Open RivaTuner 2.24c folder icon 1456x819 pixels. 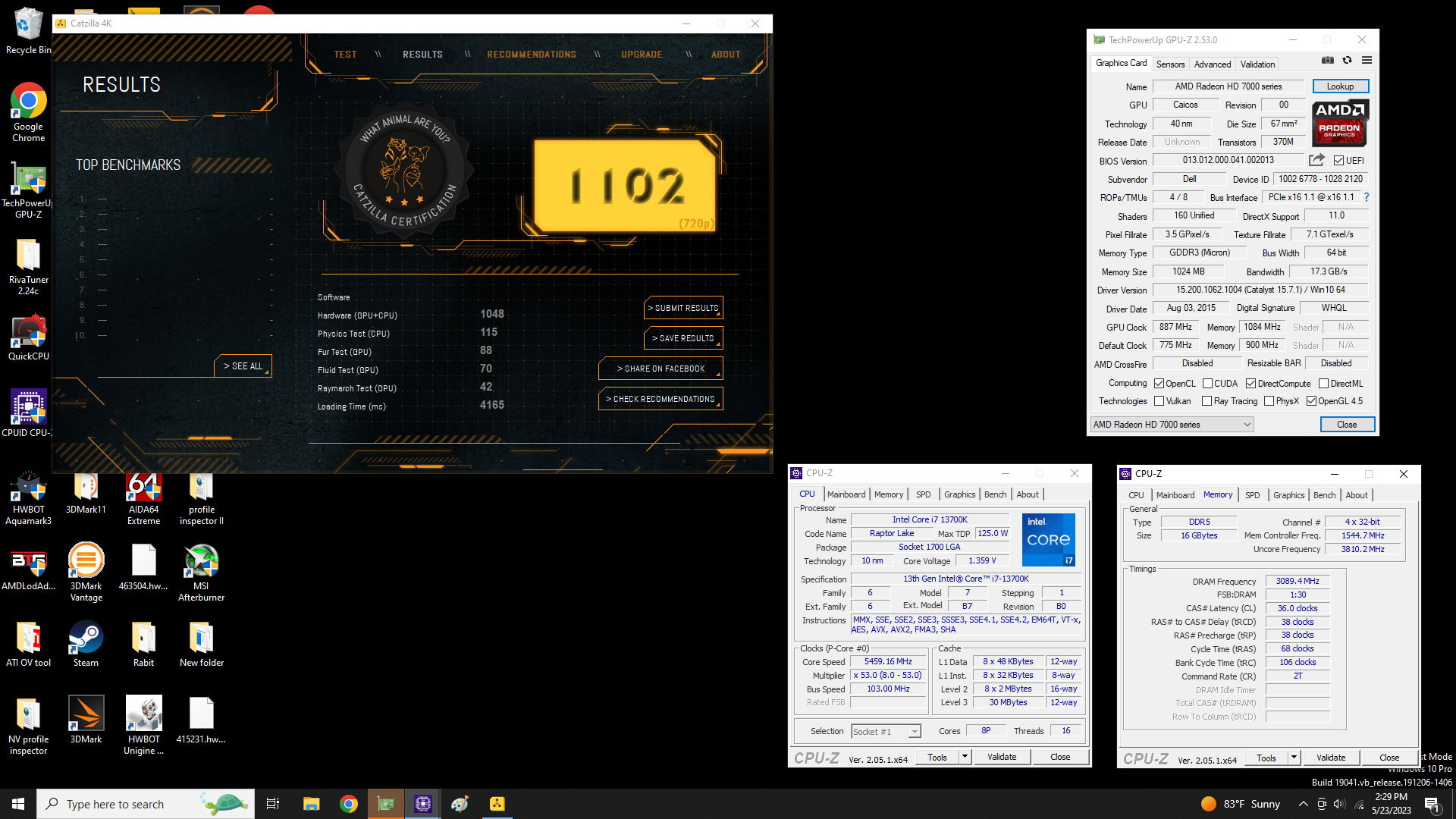point(28,266)
